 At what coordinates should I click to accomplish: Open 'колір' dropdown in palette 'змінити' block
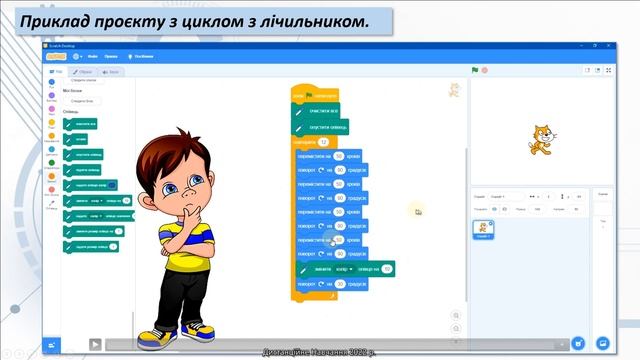(96, 201)
